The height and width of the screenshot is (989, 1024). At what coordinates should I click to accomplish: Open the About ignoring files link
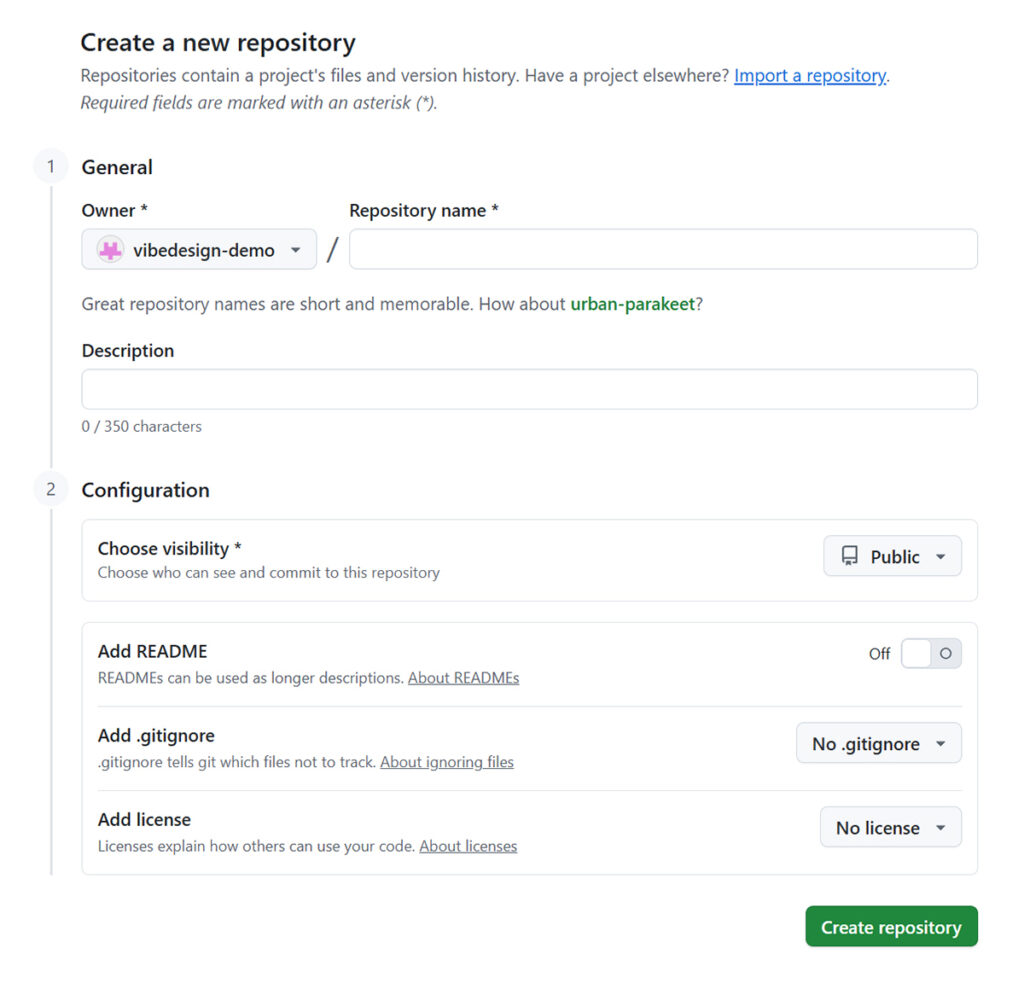[447, 762]
